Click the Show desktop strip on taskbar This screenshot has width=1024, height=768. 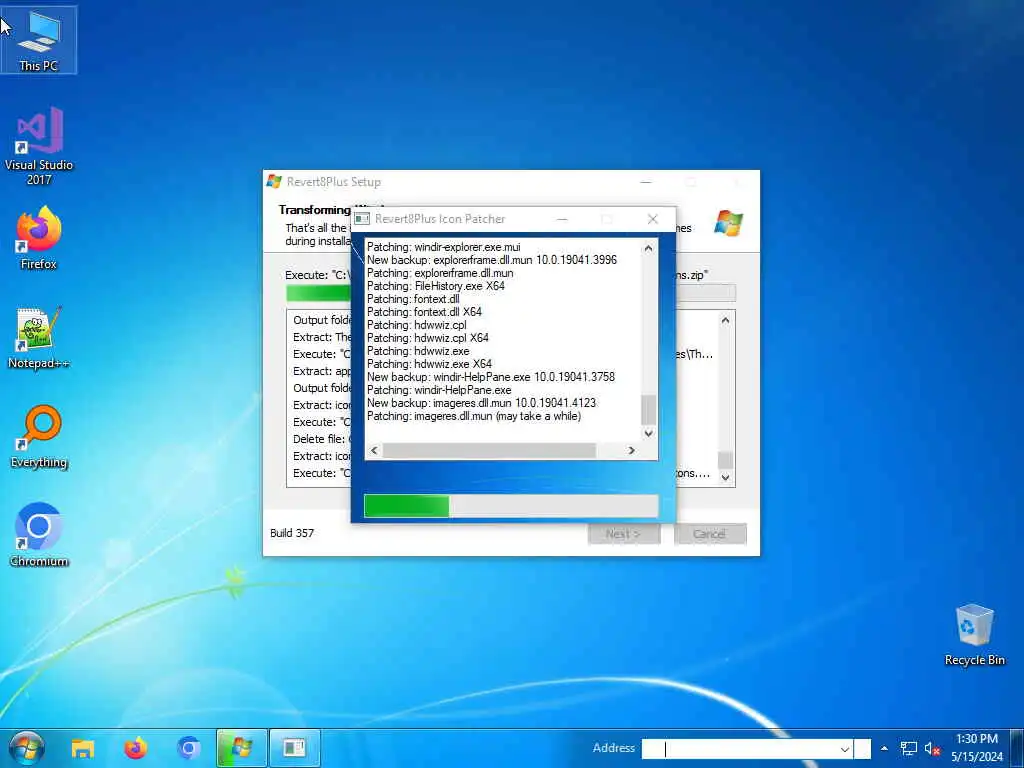[x=1018, y=748]
